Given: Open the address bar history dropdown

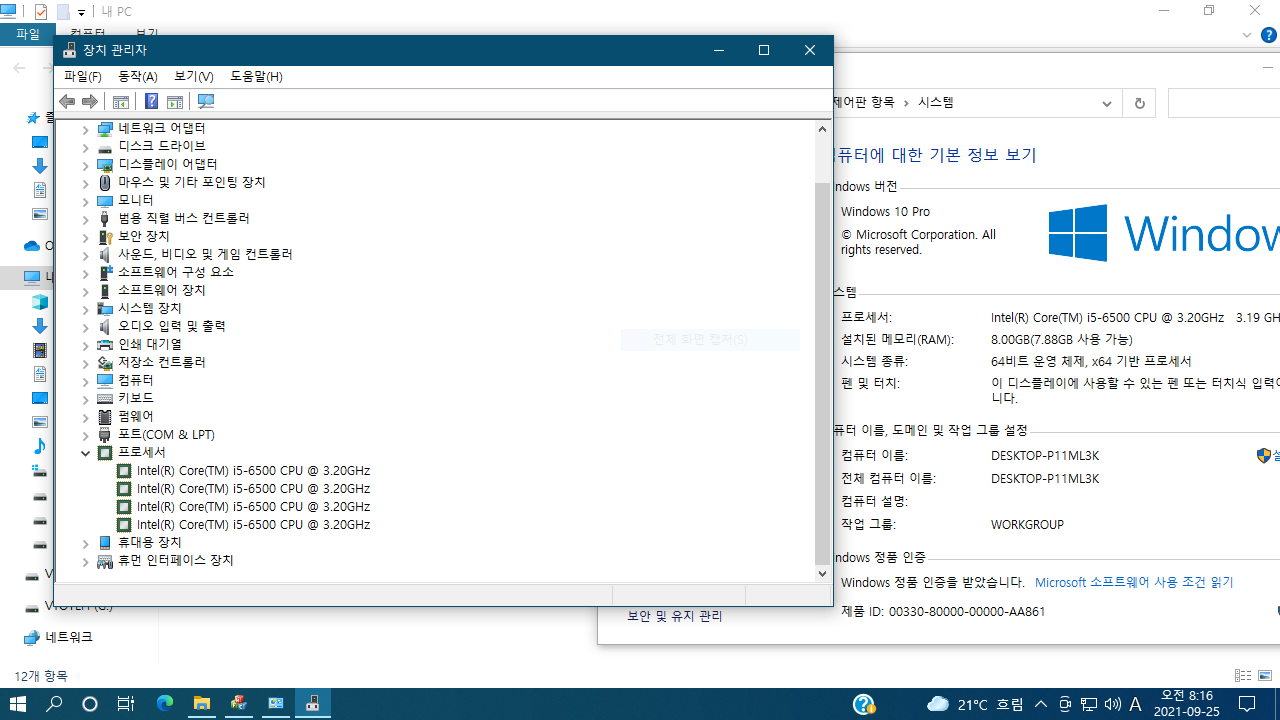Looking at the screenshot, I should click(1107, 103).
